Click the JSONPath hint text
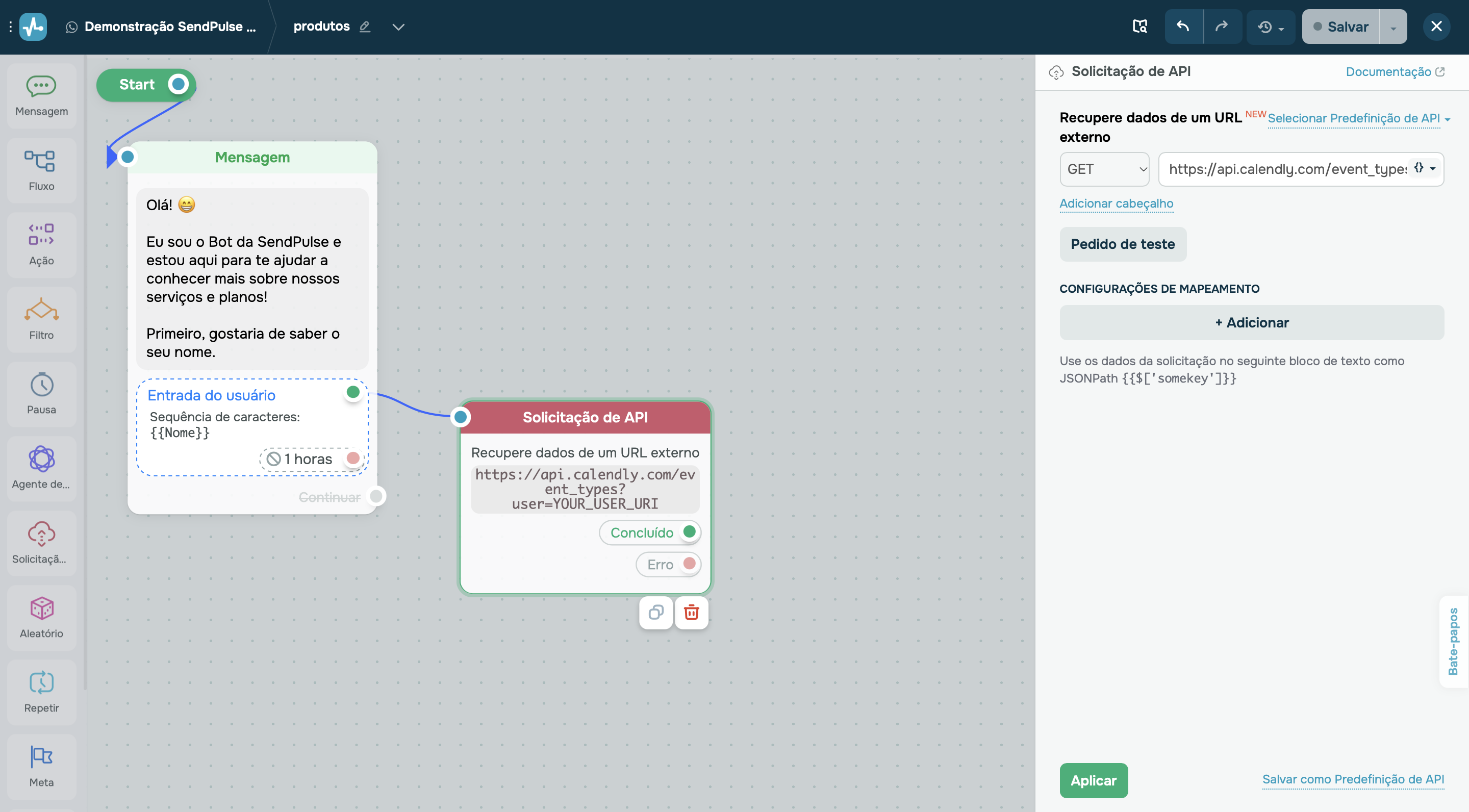This screenshot has height=812, width=1469. tap(1232, 369)
